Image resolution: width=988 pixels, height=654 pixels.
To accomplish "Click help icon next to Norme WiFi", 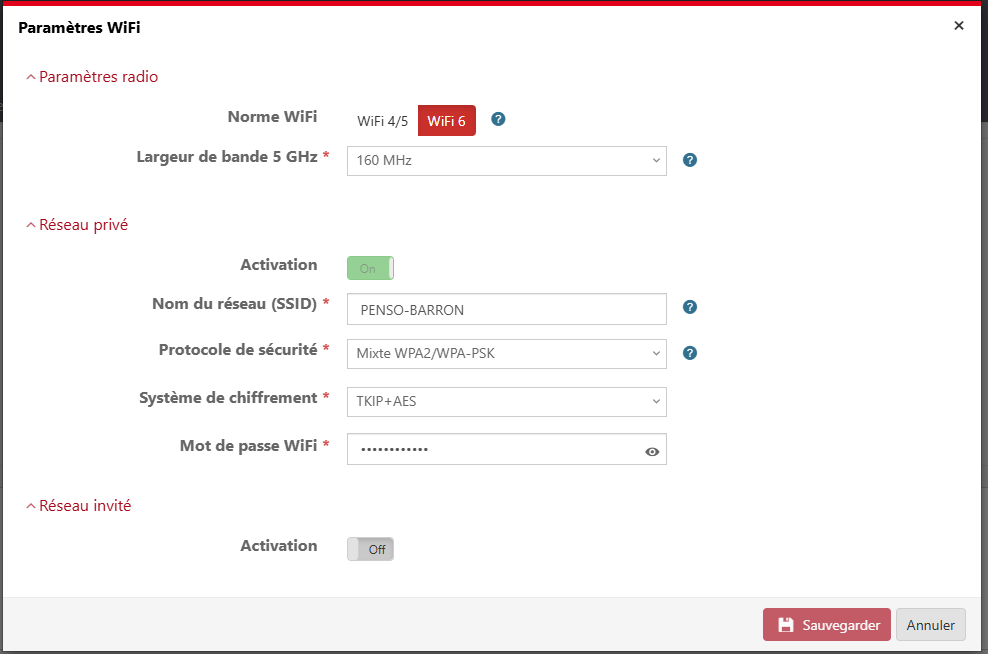I will click(x=498, y=119).
